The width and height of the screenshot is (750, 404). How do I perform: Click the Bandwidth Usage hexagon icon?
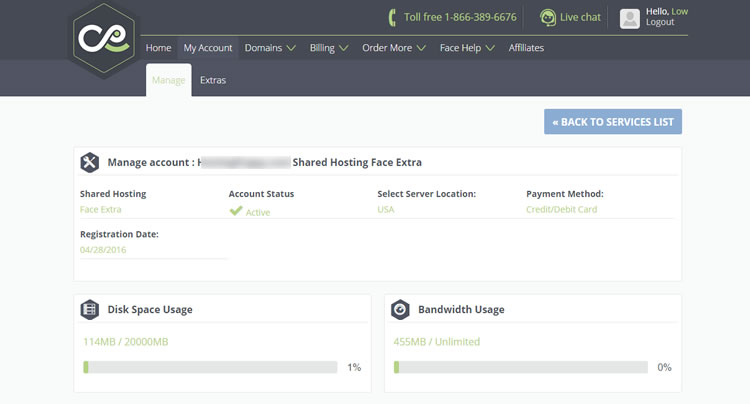[400, 310]
